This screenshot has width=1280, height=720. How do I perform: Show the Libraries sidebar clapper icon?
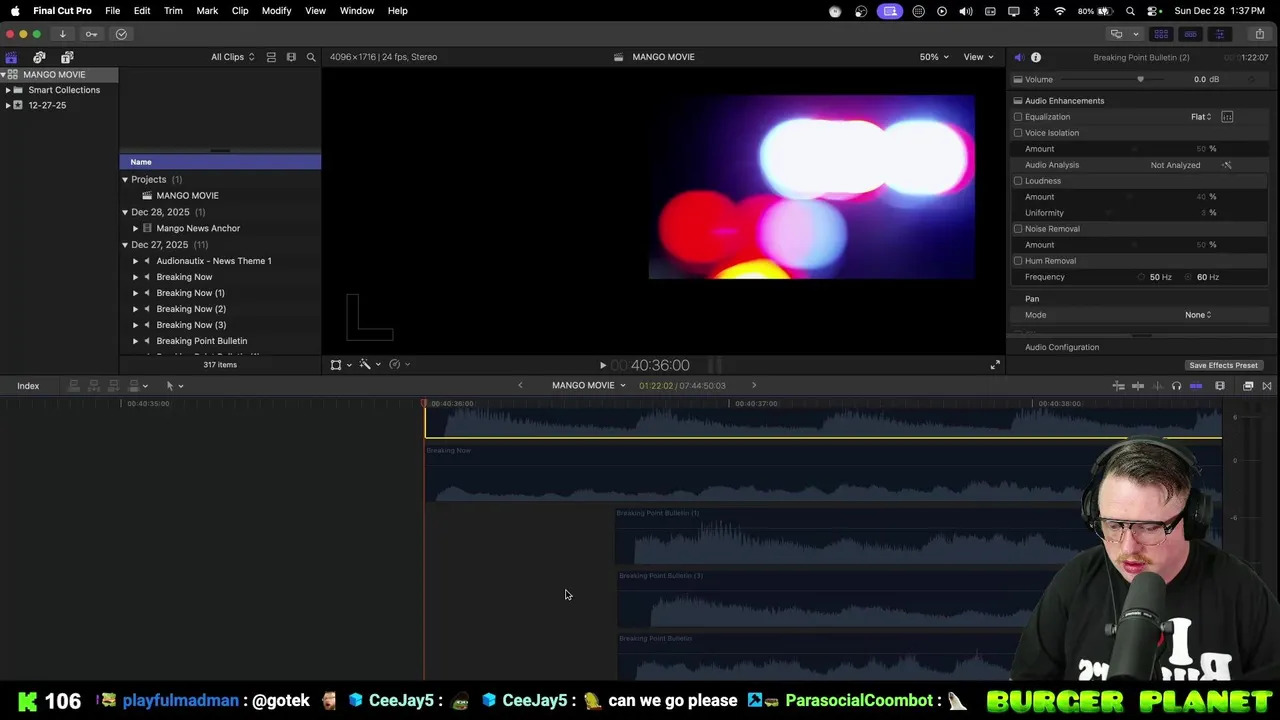click(11, 57)
